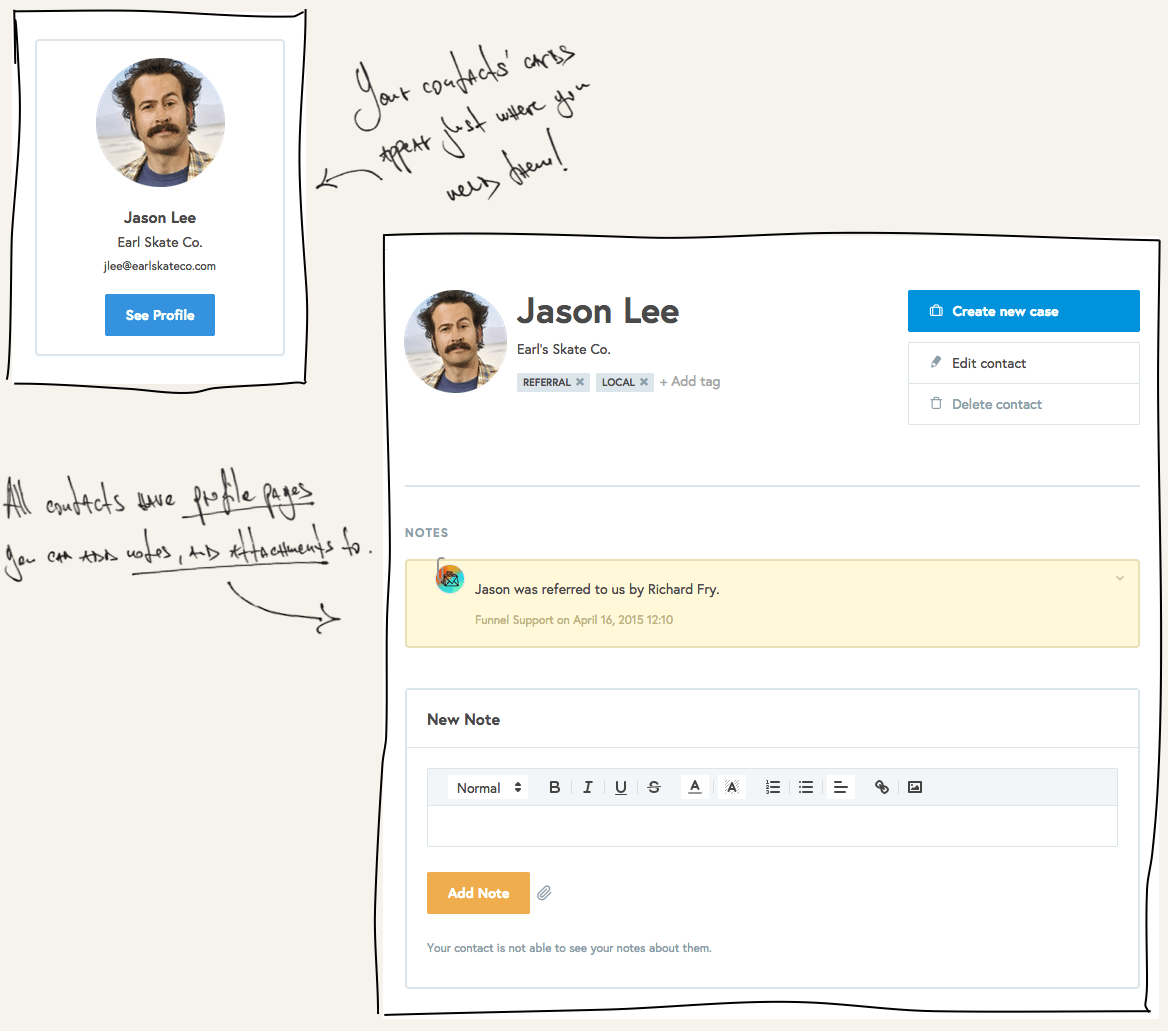The width and height of the screenshot is (1168, 1031).
Task: Expand the note options chevron
Action: click(1120, 578)
